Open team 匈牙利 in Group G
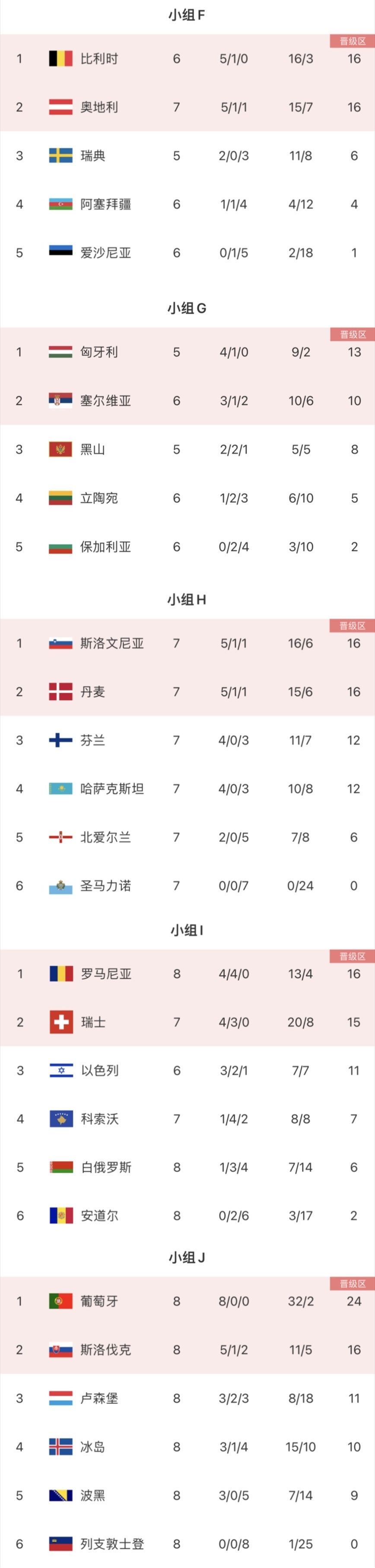Screen dimensions: 375x1568 [x=99, y=352]
